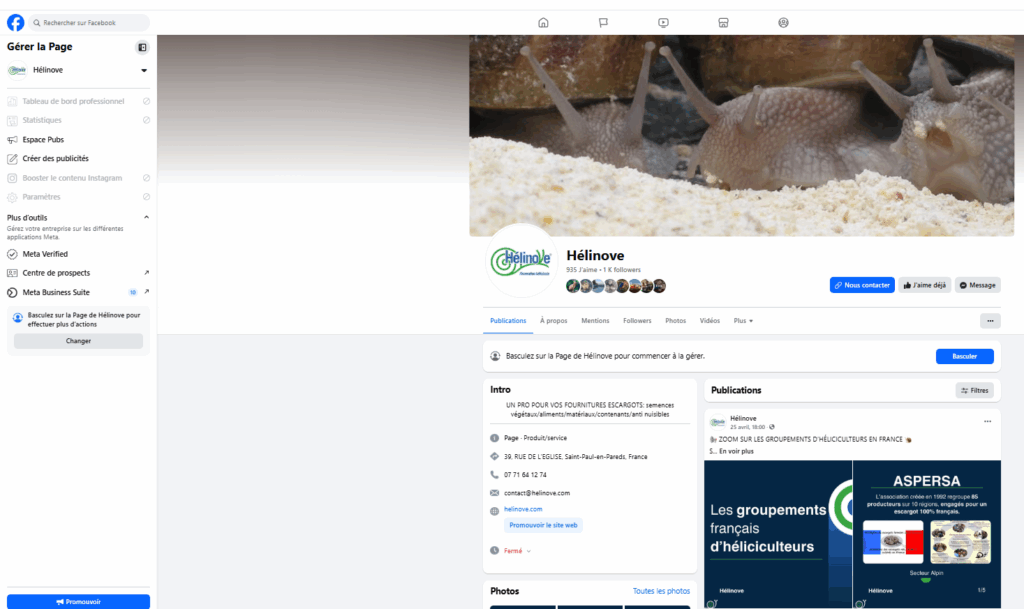Screen dimensions: 1024x609
Task: Switch to the Vidéos tab
Action: [x=710, y=320]
